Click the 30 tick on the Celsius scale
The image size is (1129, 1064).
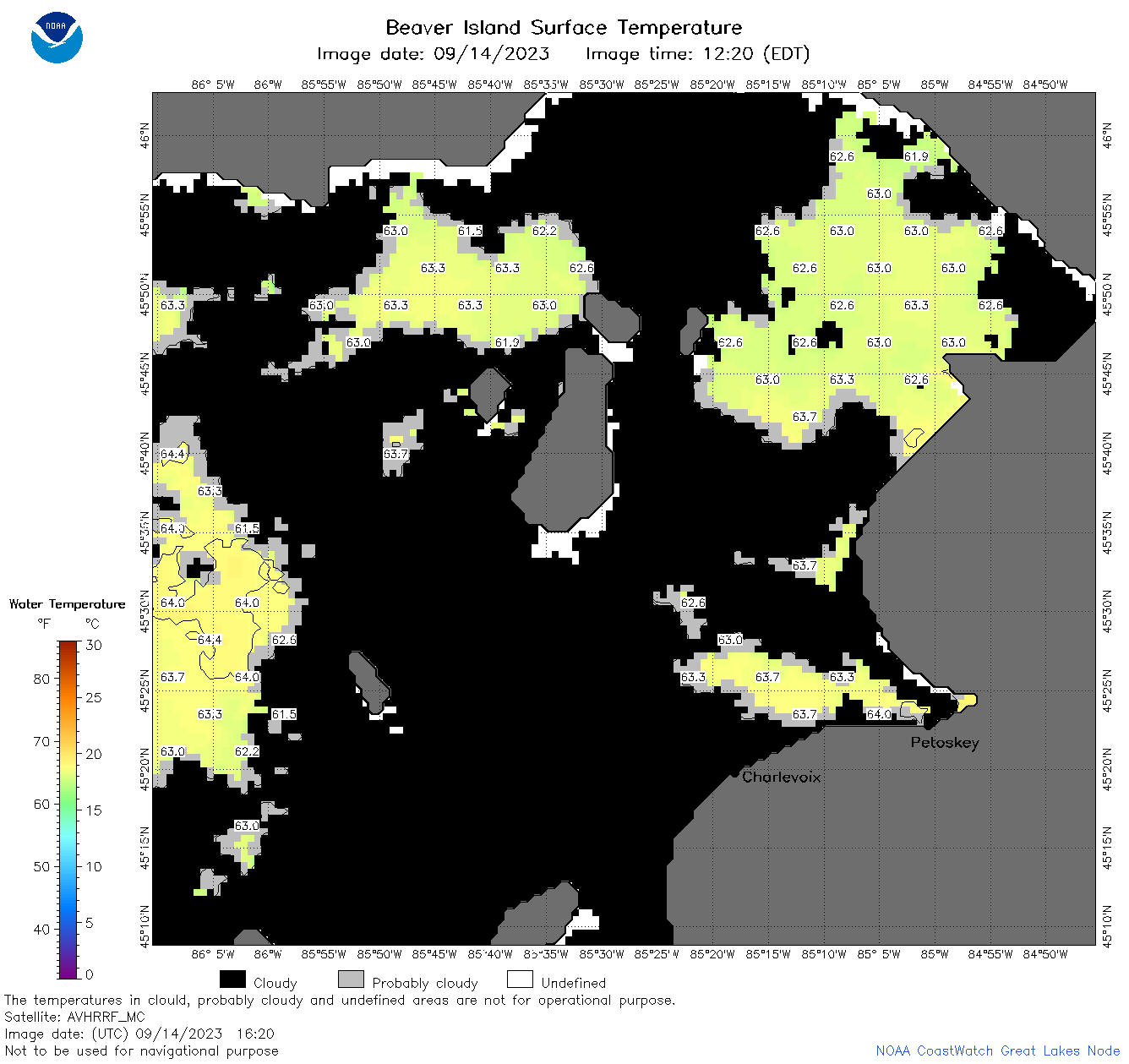(94, 645)
